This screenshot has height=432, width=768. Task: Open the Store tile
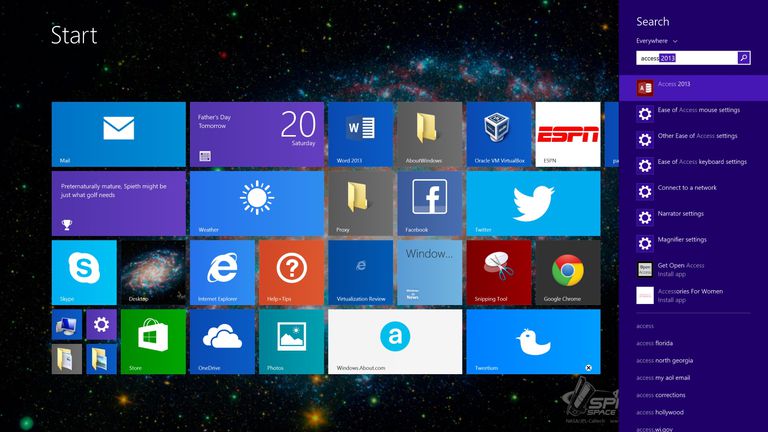pyautogui.click(x=153, y=341)
